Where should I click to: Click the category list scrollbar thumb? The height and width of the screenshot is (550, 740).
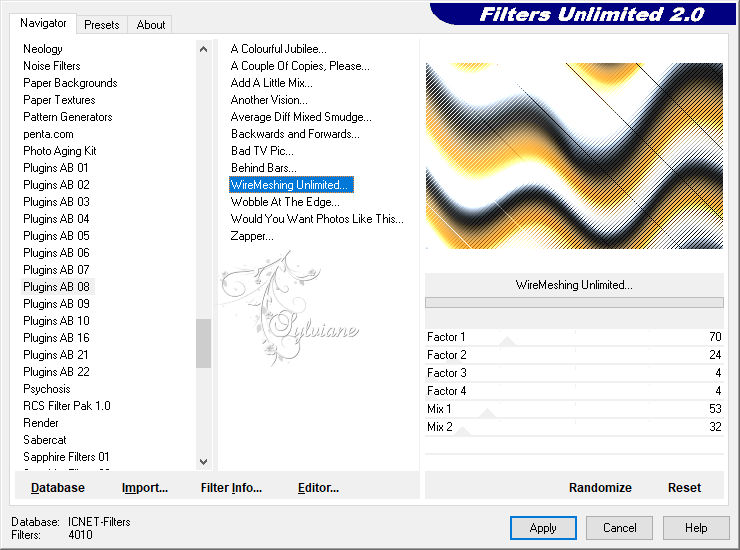click(203, 343)
